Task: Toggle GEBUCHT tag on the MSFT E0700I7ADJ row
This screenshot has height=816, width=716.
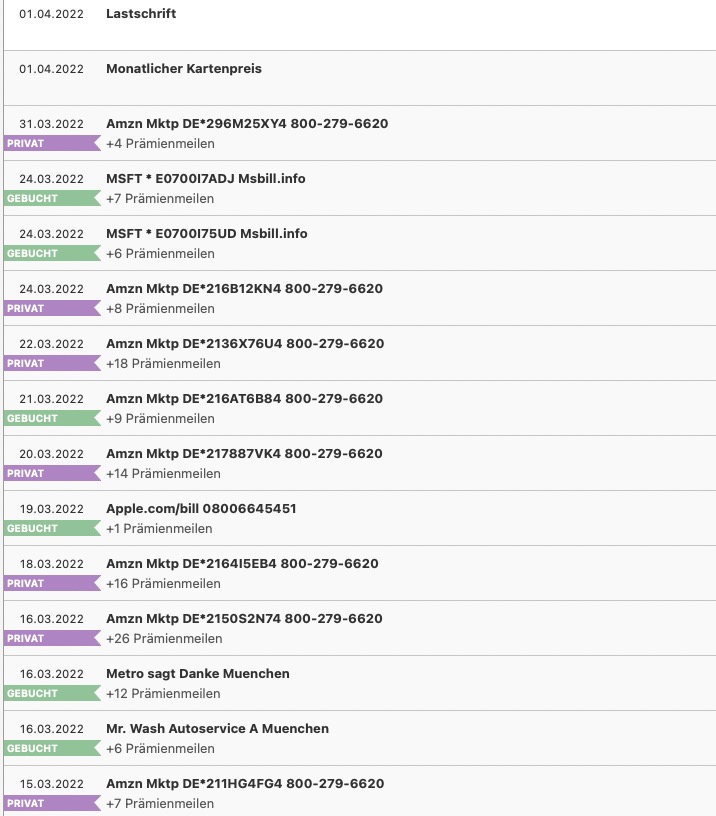Action: (x=52, y=198)
